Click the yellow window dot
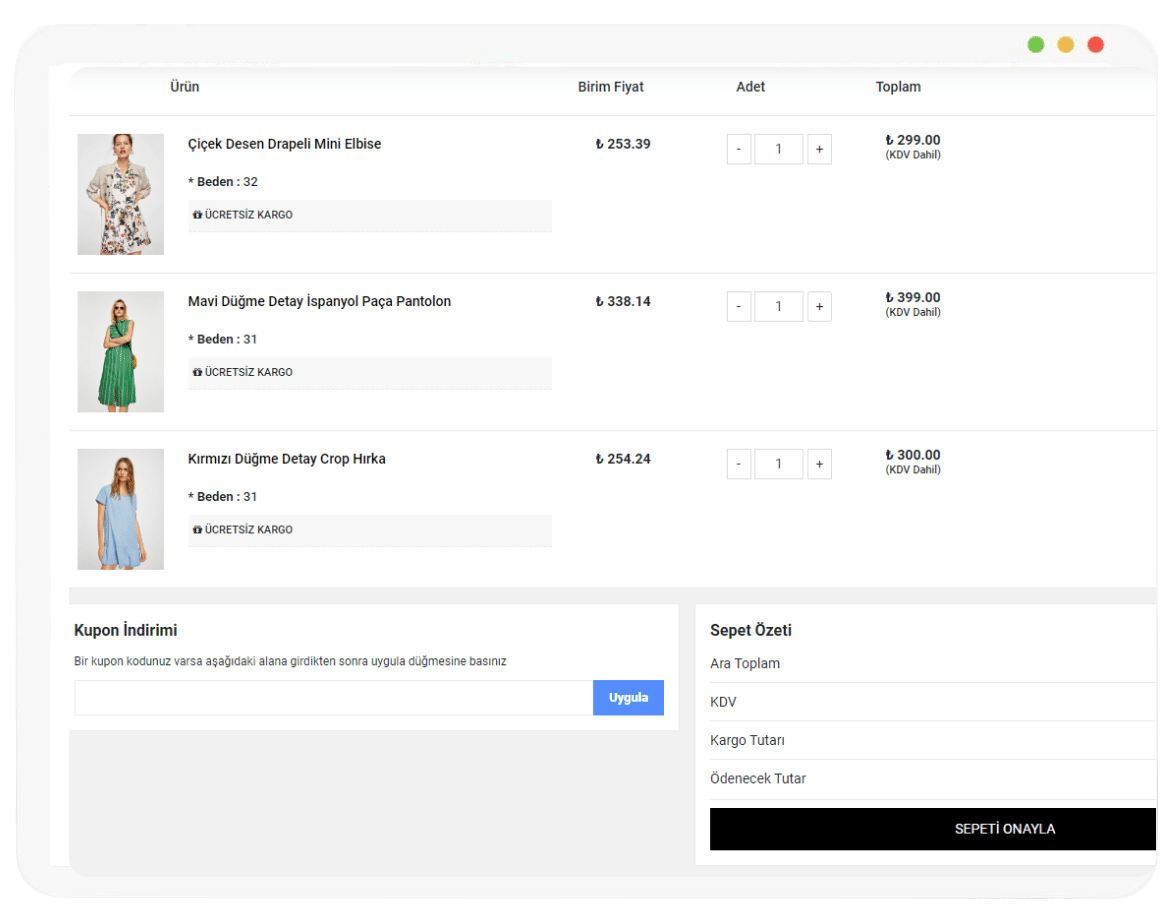This screenshot has height=924, width=1172. [1066, 44]
